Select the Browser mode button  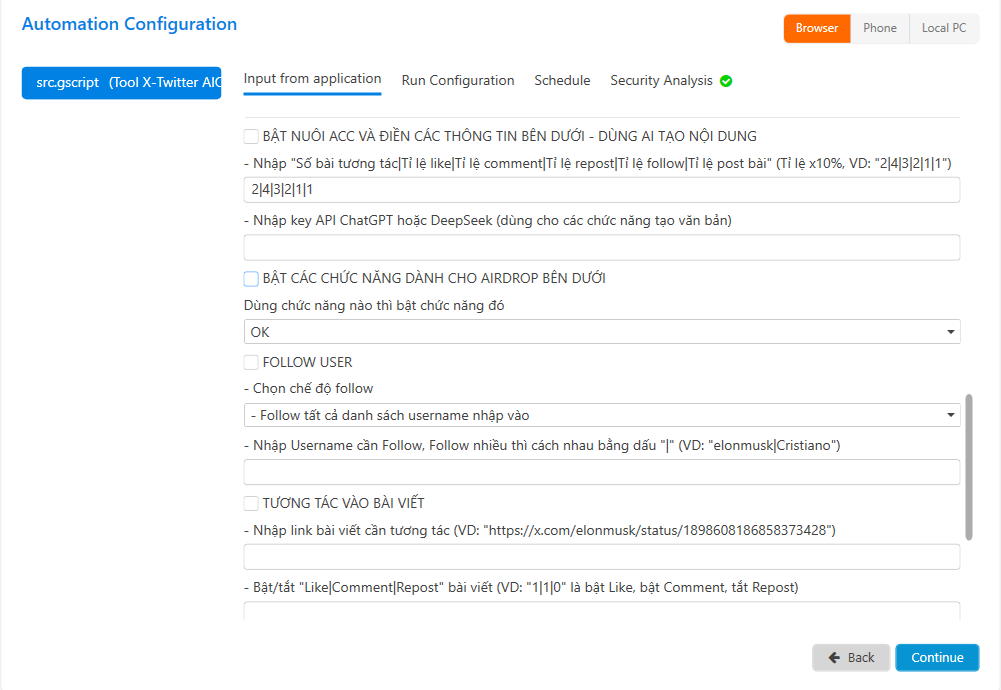coord(816,28)
